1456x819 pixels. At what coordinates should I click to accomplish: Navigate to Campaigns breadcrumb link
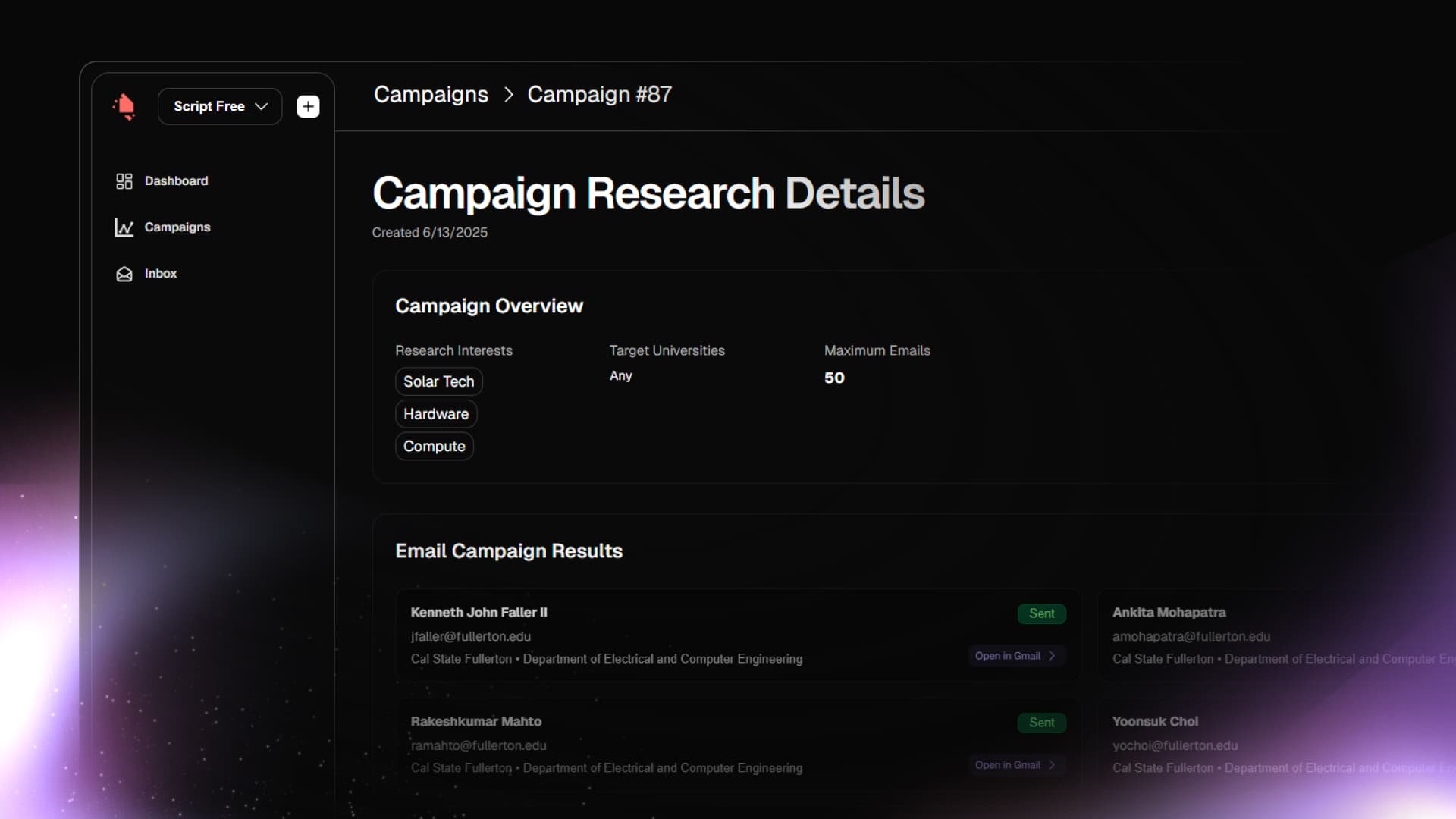(431, 95)
